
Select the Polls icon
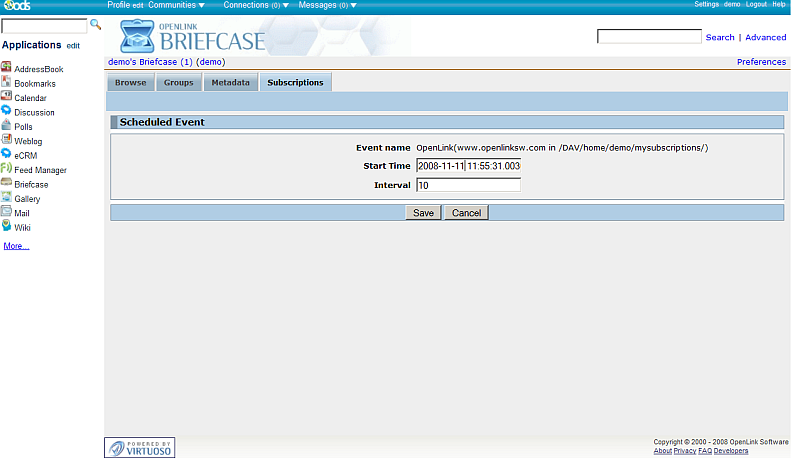point(6,126)
